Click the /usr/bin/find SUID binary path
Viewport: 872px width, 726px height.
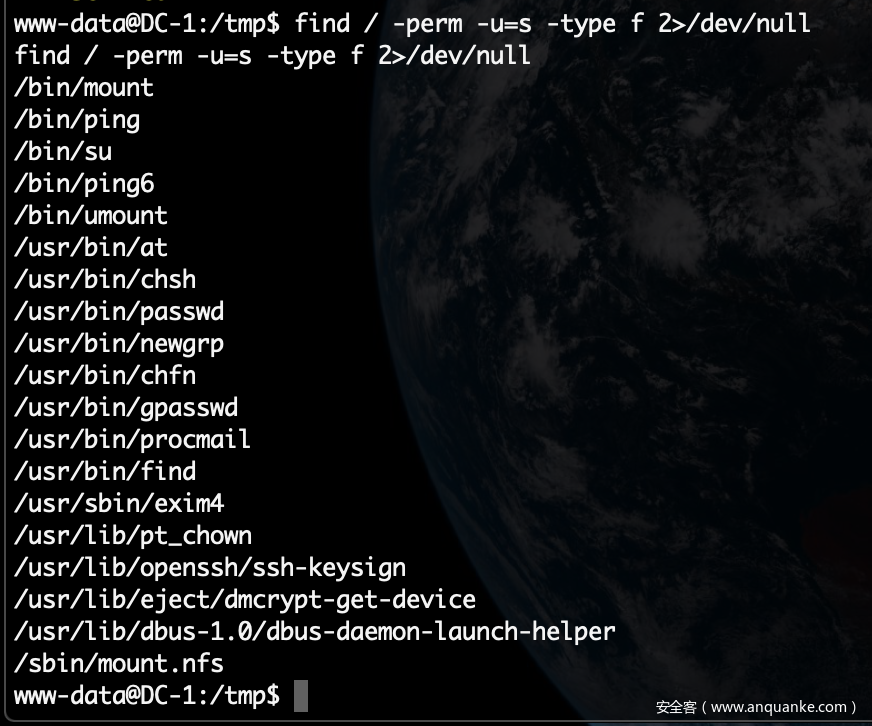point(106,472)
